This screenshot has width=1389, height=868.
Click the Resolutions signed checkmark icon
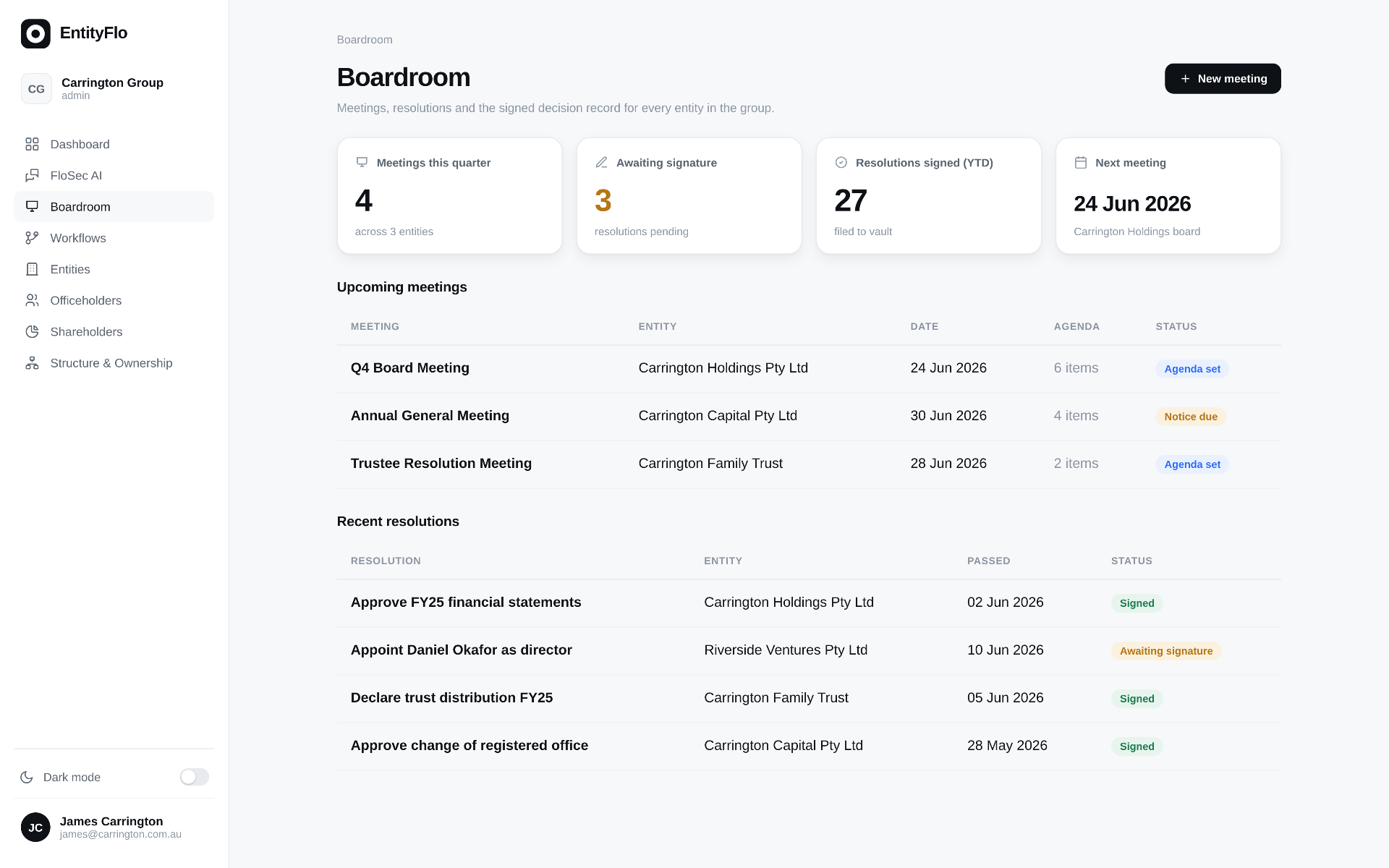(841, 163)
